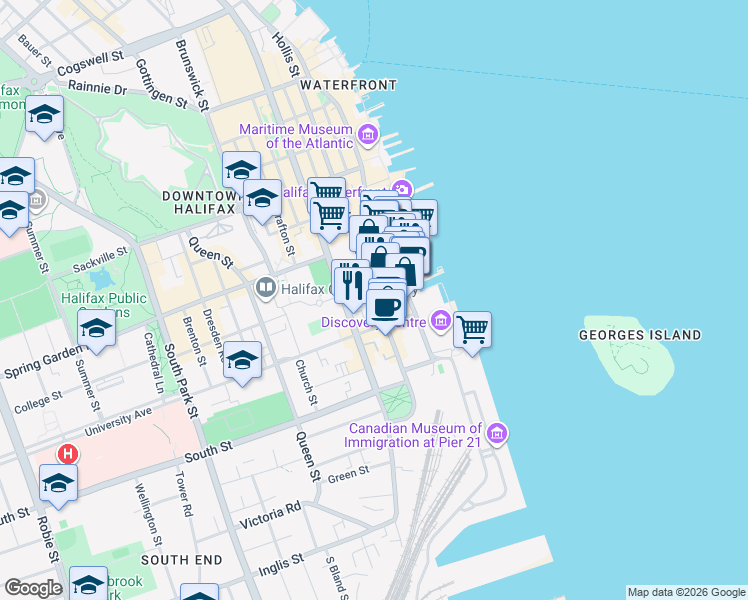Select the coffee cup cafe marker

tap(386, 308)
